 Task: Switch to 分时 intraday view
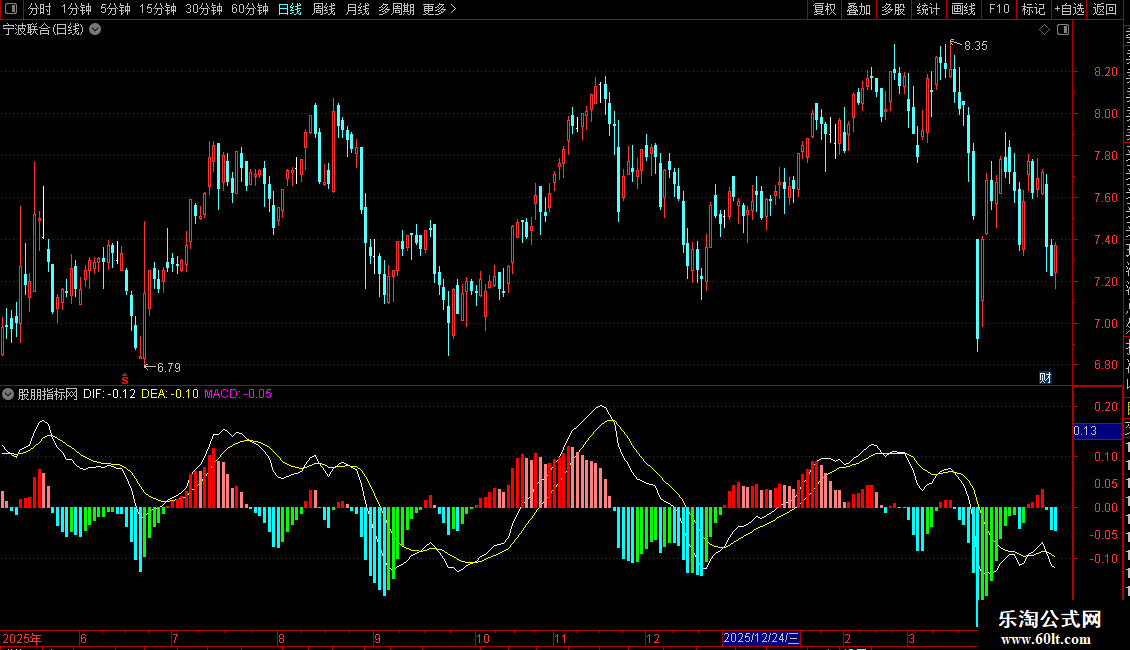coord(40,9)
